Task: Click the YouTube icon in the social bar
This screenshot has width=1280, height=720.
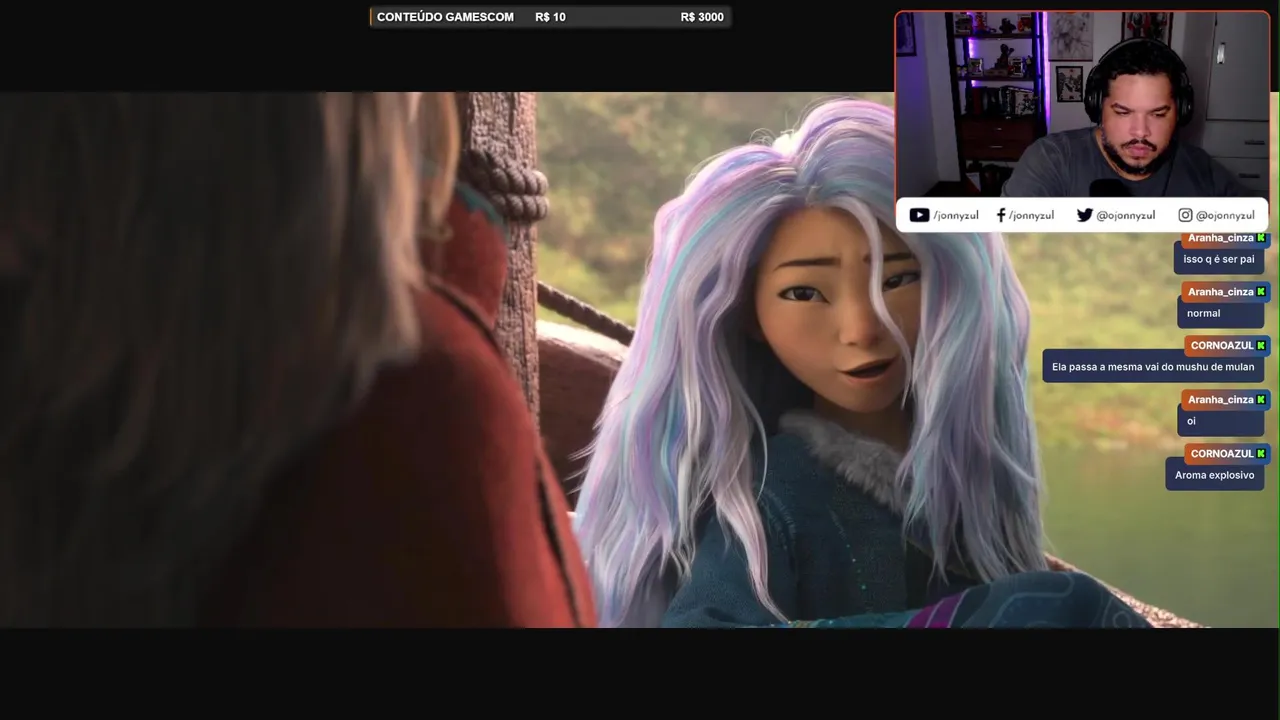Action: pyautogui.click(x=919, y=215)
